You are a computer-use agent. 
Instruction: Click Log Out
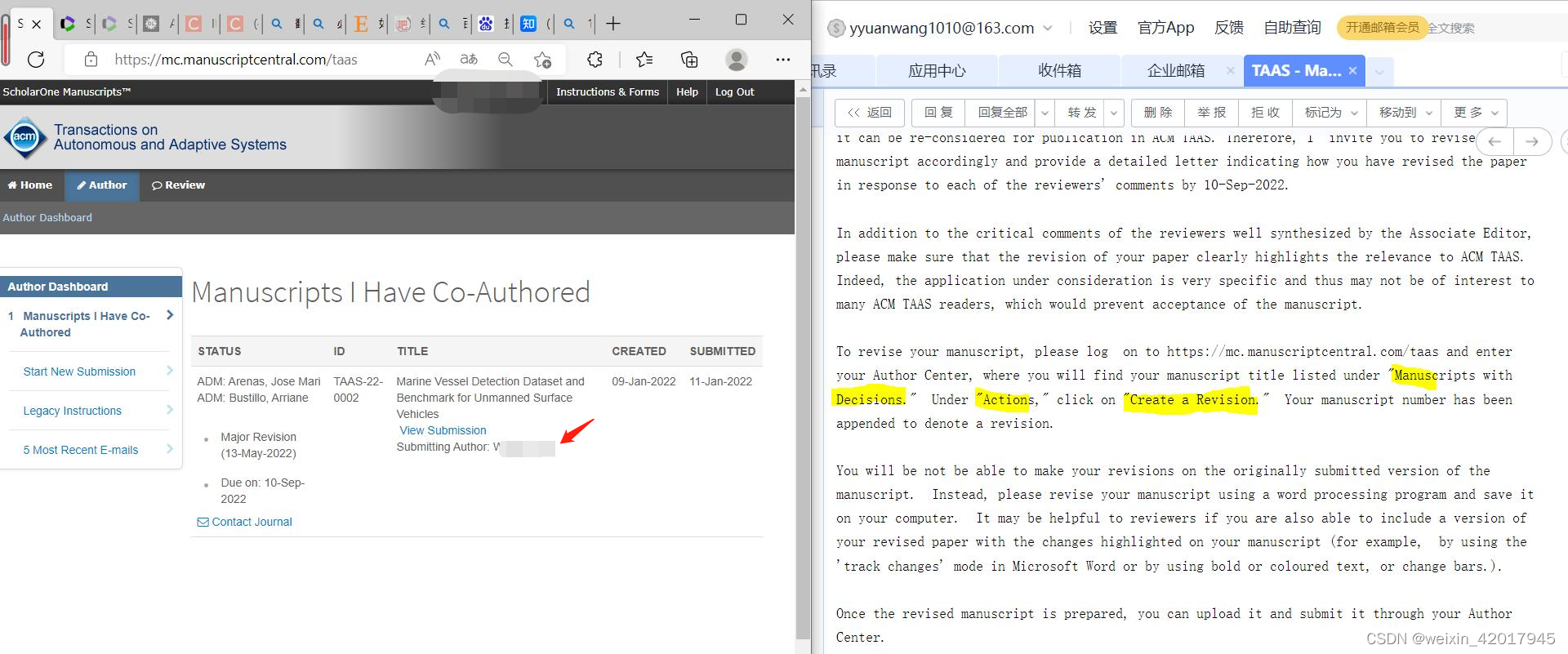tap(734, 91)
